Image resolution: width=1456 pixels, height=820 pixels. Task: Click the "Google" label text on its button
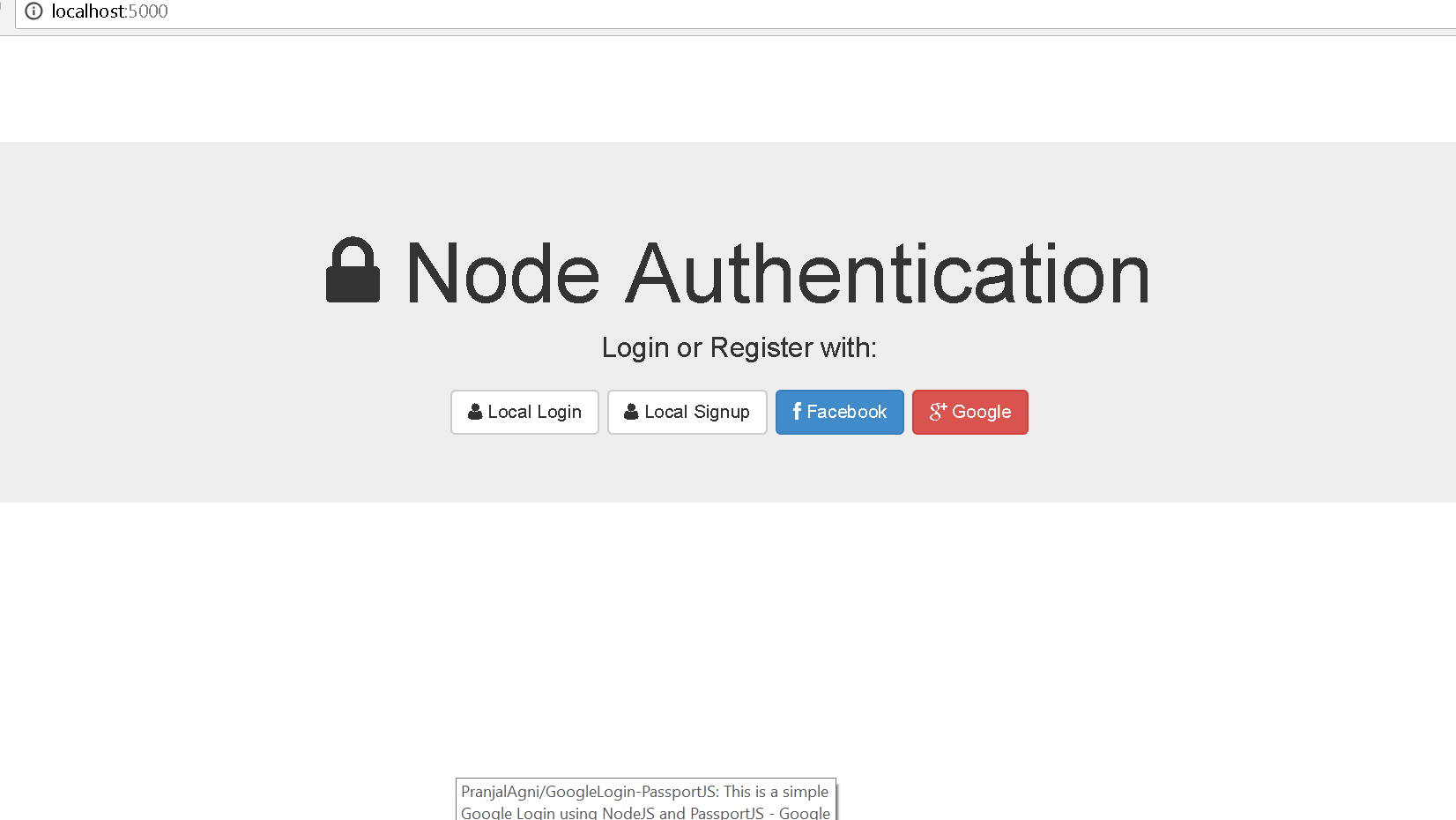pos(981,412)
